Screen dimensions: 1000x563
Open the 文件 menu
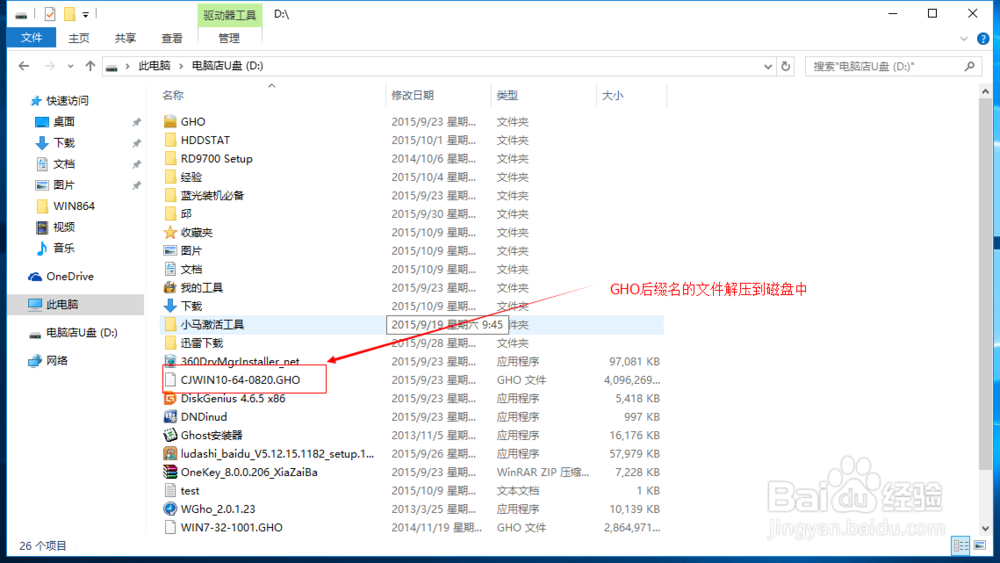click(31, 38)
